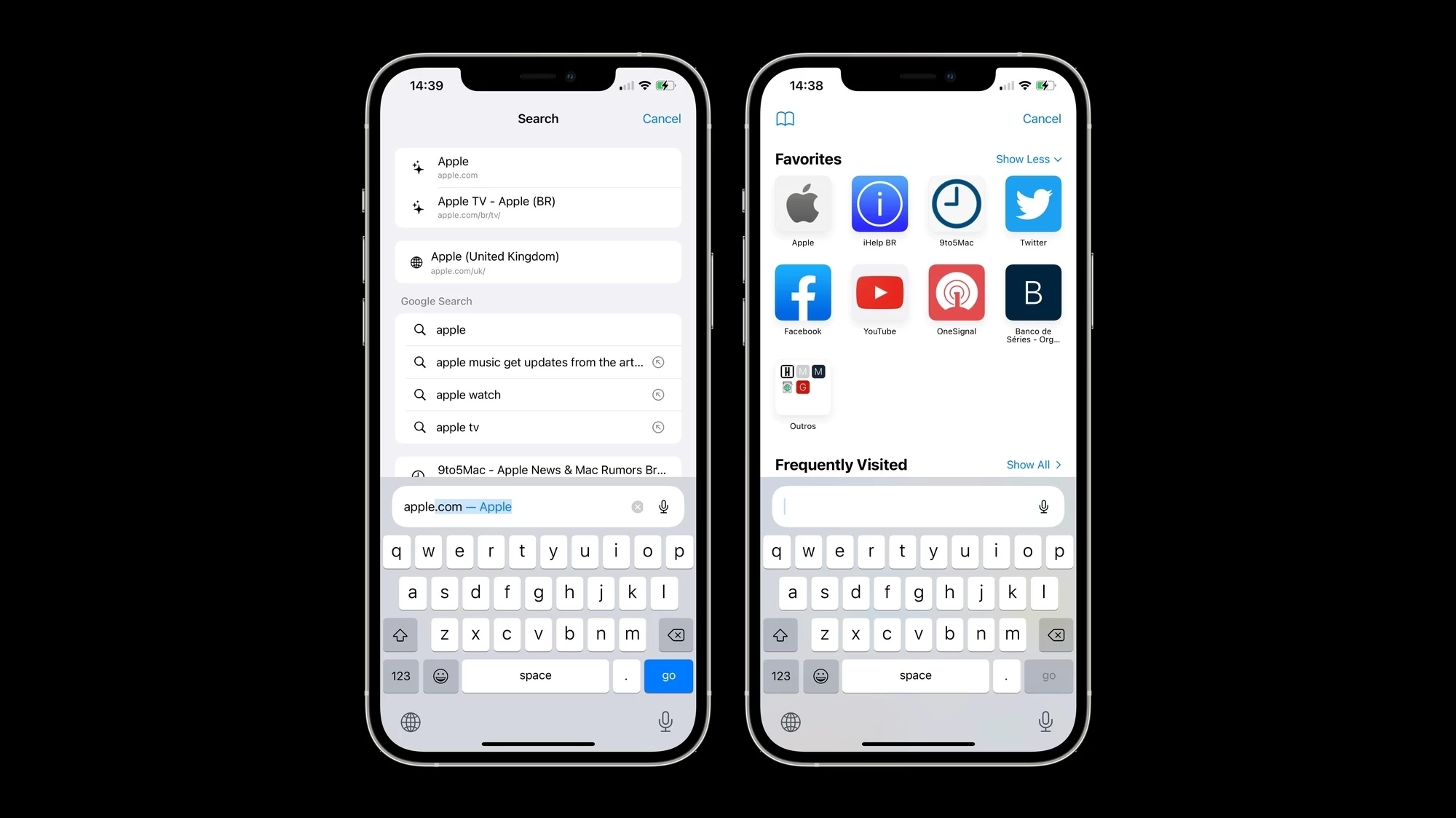Screen dimensions: 1456x818
Task: Show Less favorites on right screen
Action: pyautogui.click(x=1029, y=159)
